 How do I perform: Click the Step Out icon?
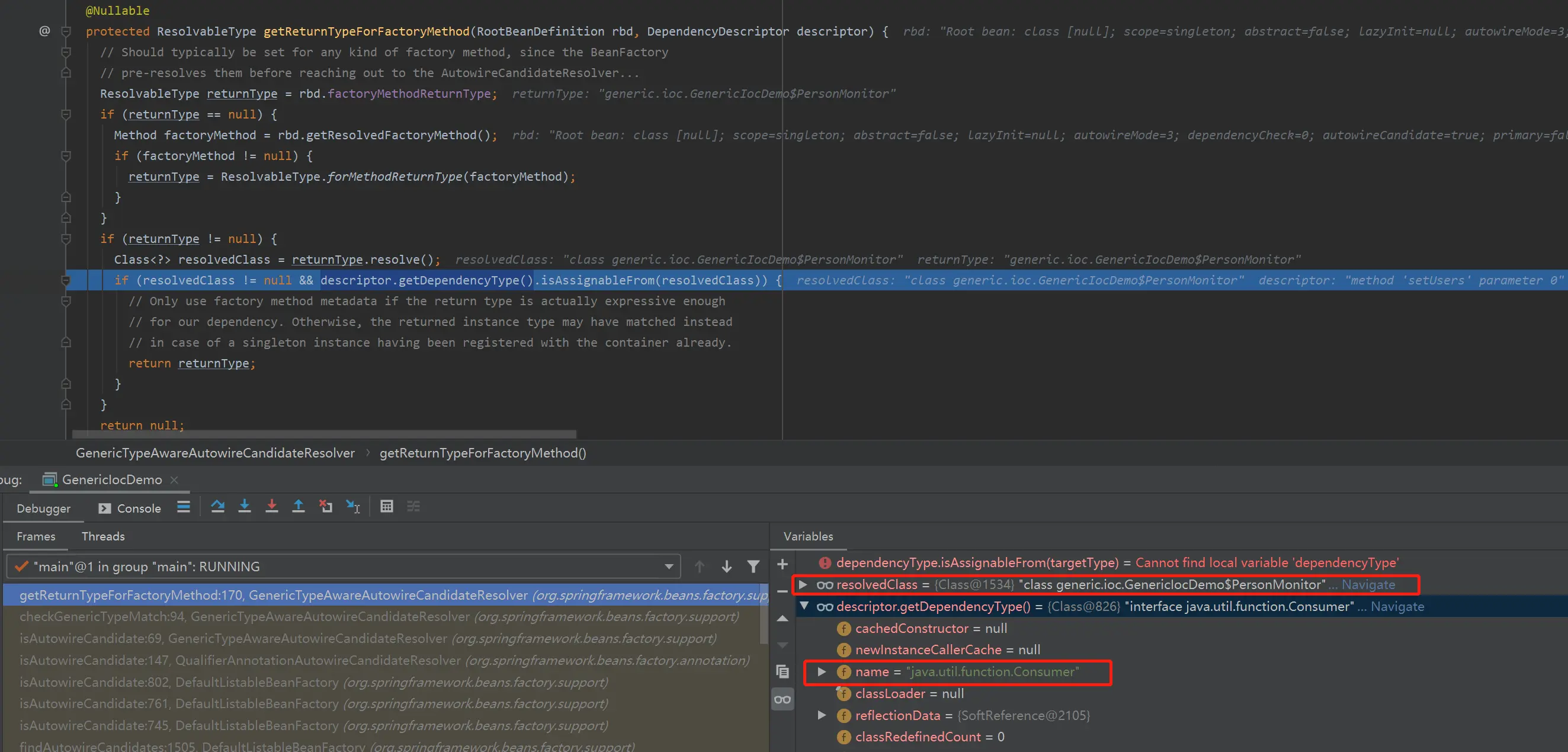tap(299, 506)
